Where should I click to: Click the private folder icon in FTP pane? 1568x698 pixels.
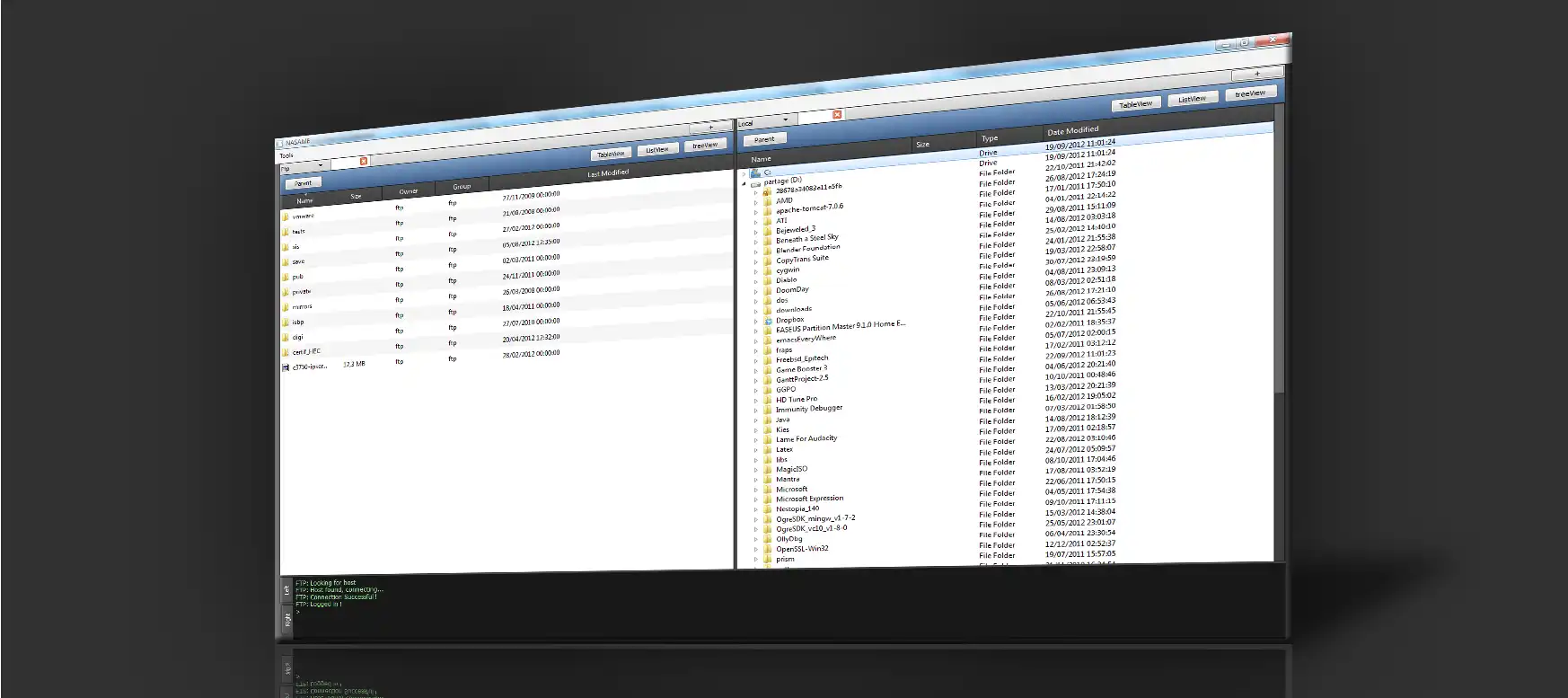pos(286,292)
